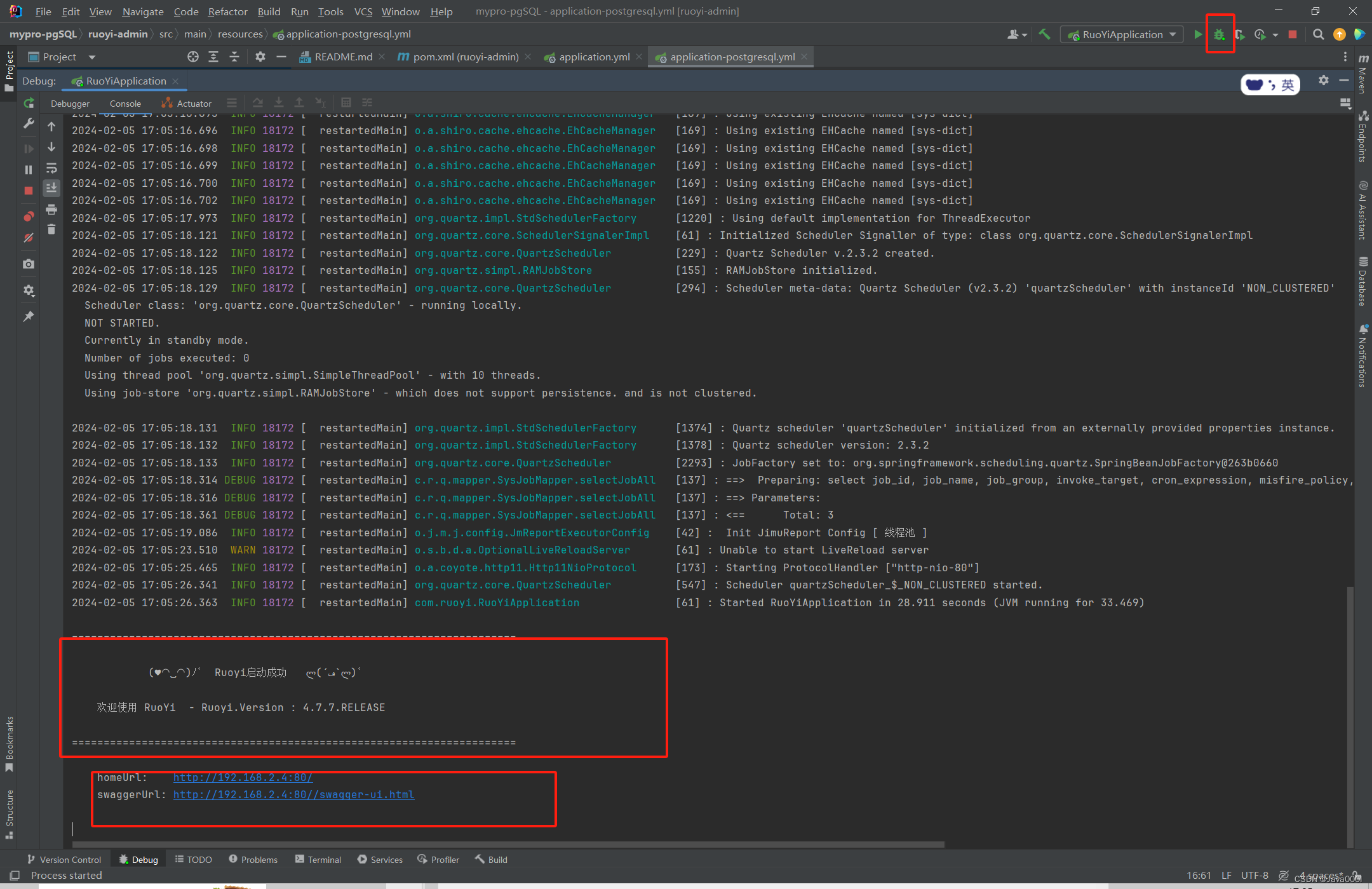Pause program in Debug side toolbar

pyautogui.click(x=29, y=170)
